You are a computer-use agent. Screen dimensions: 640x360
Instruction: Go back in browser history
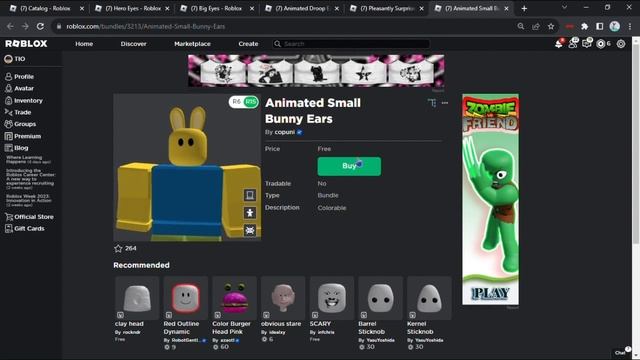pos(10,26)
